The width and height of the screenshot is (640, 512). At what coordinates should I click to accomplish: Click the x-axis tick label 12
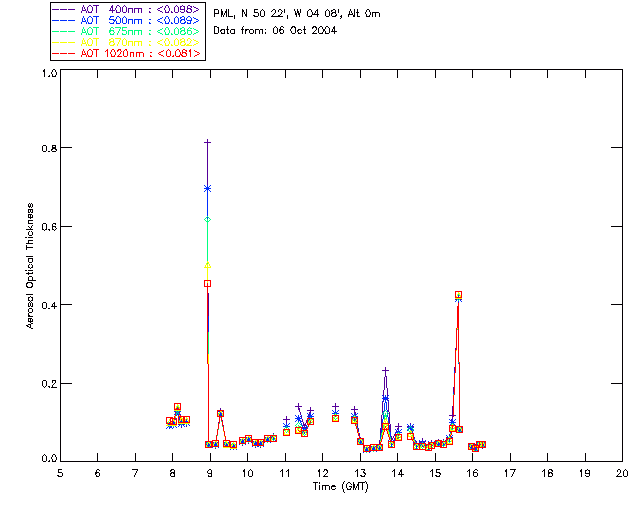pos(322,473)
